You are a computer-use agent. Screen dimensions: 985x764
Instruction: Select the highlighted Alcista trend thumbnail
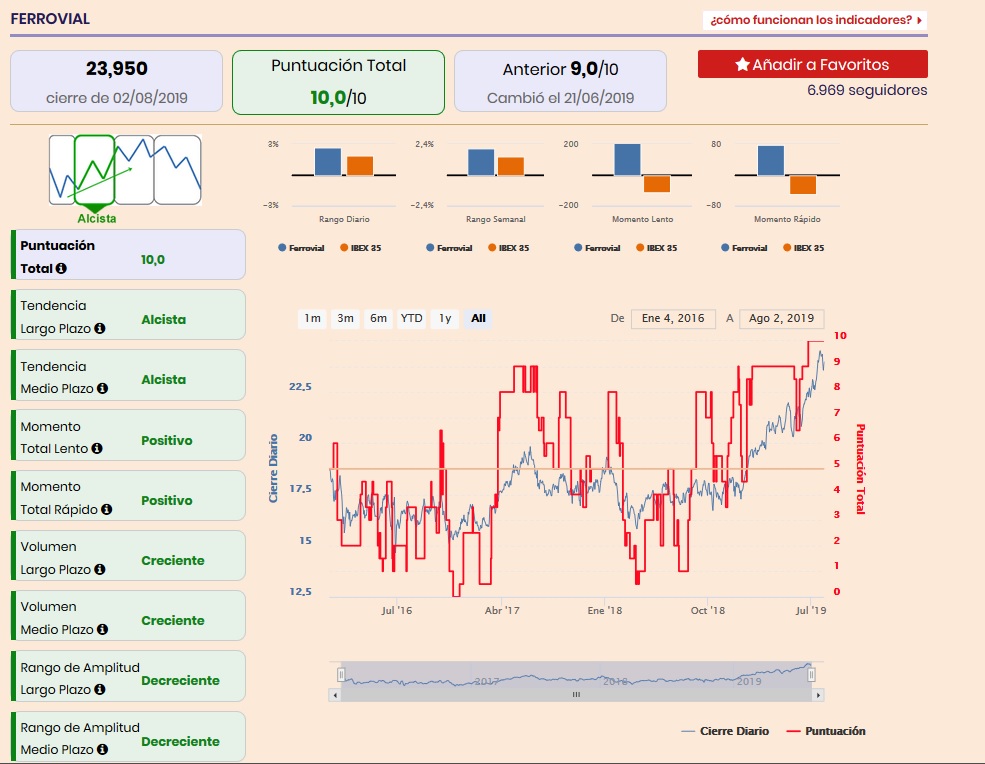click(x=94, y=170)
